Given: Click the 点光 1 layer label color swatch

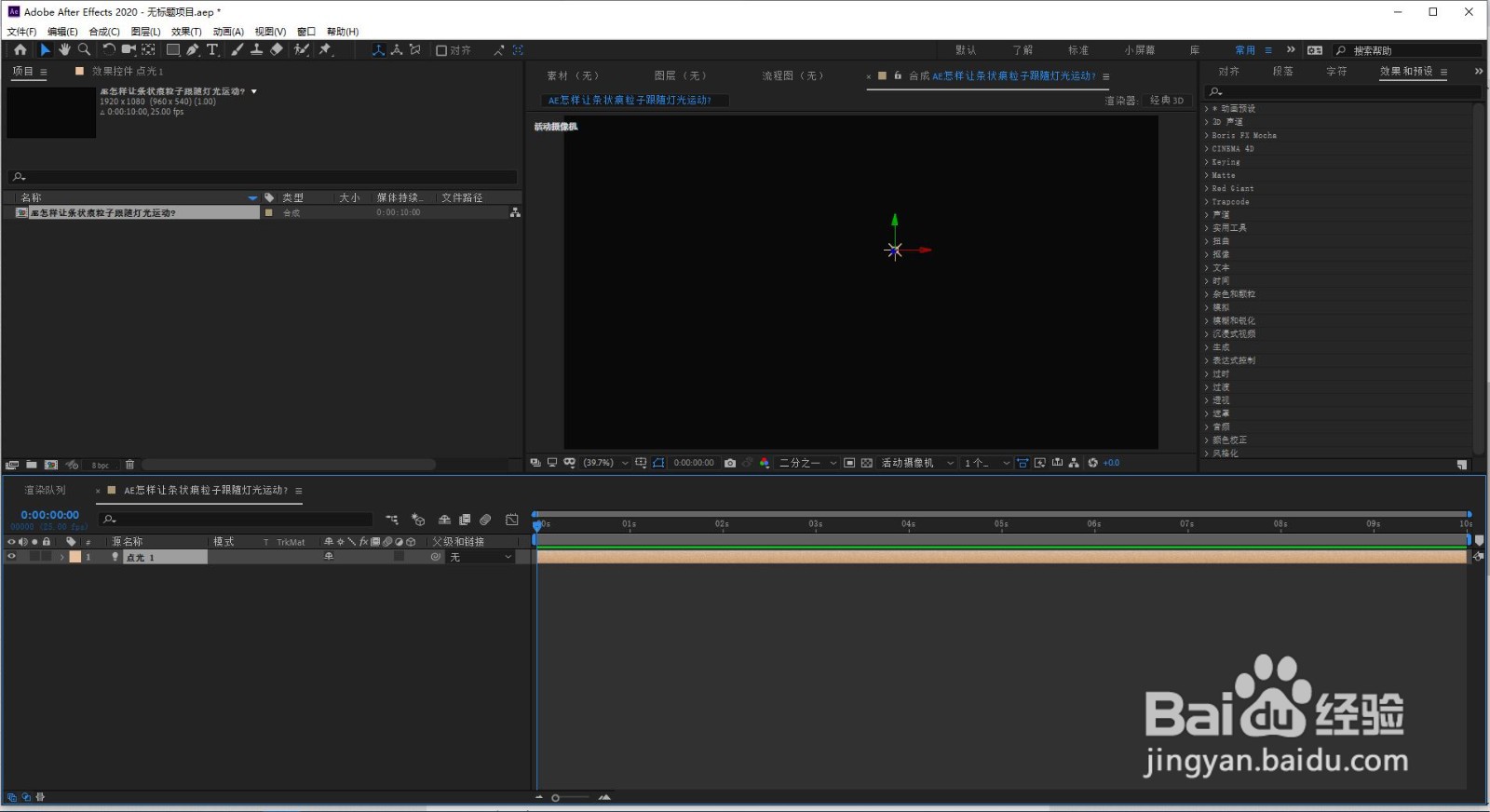Looking at the screenshot, I should (x=74, y=557).
